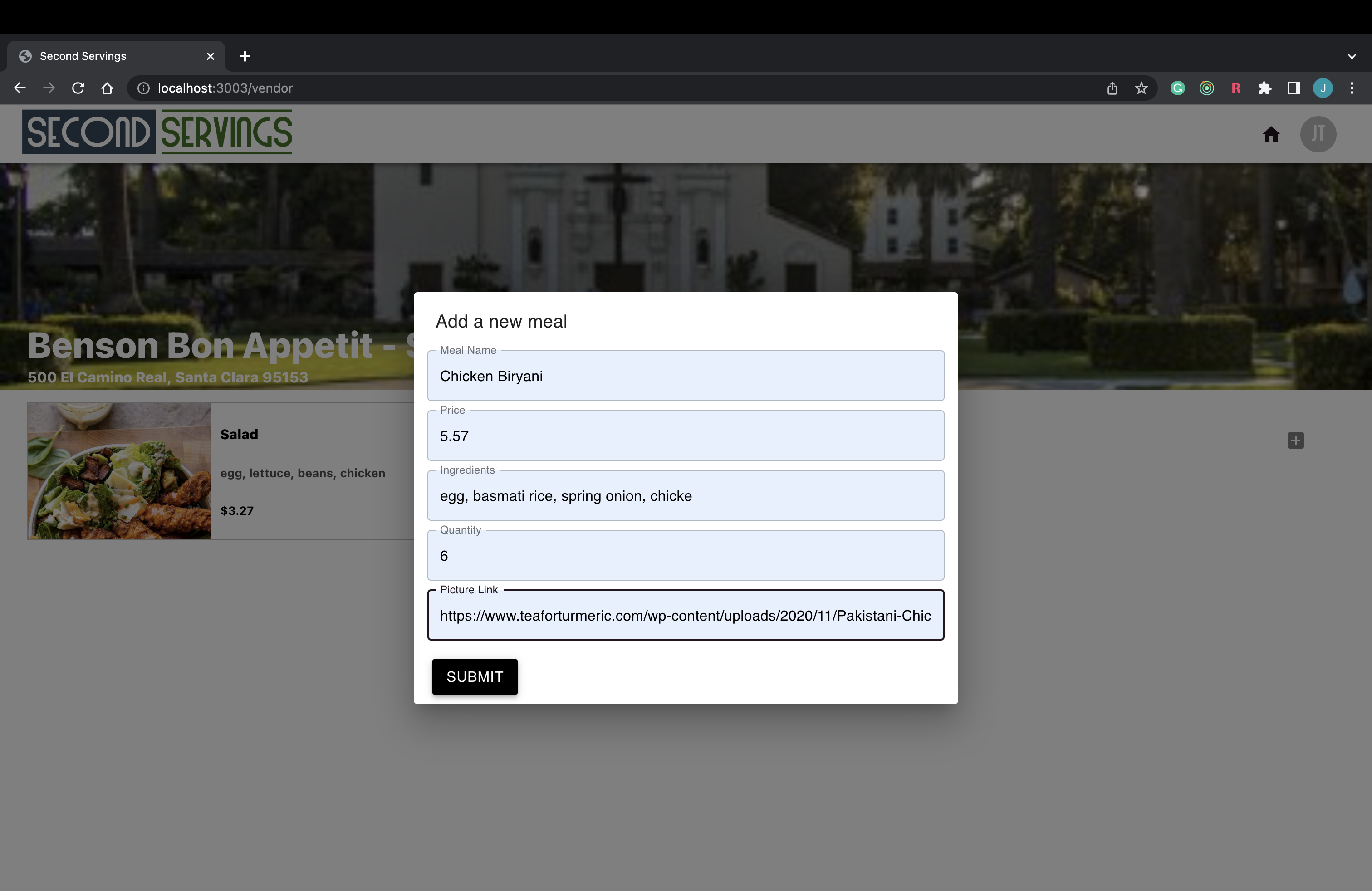Go back with browser back arrow

(20, 88)
